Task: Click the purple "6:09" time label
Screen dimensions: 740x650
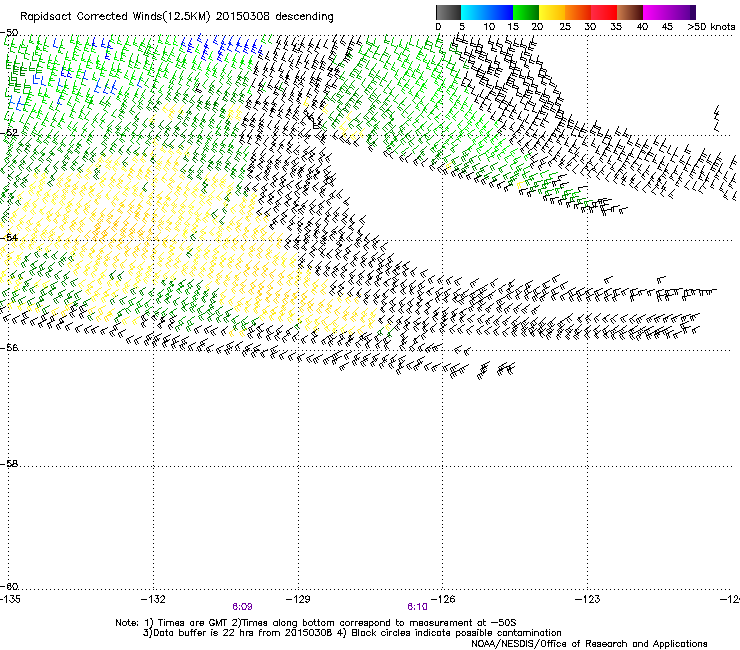Action: pos(242,607)
